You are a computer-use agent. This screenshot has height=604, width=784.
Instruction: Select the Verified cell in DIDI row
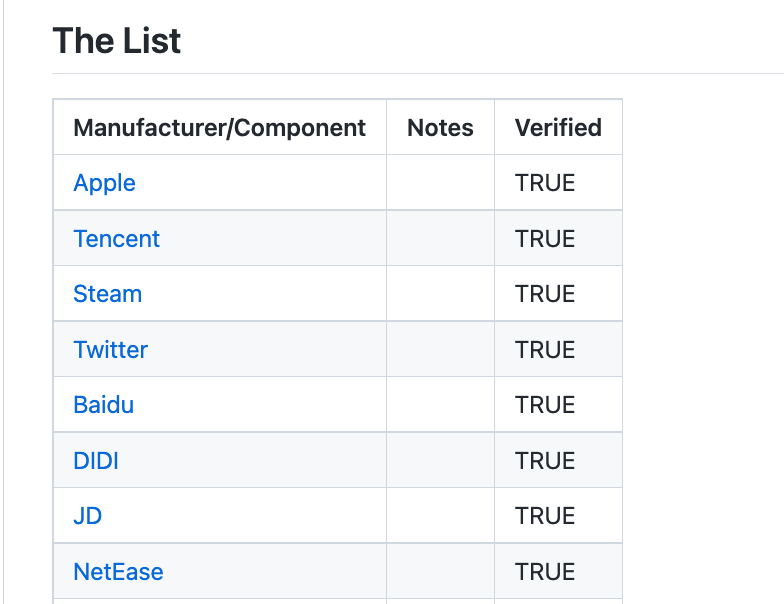tap(545, 461)
